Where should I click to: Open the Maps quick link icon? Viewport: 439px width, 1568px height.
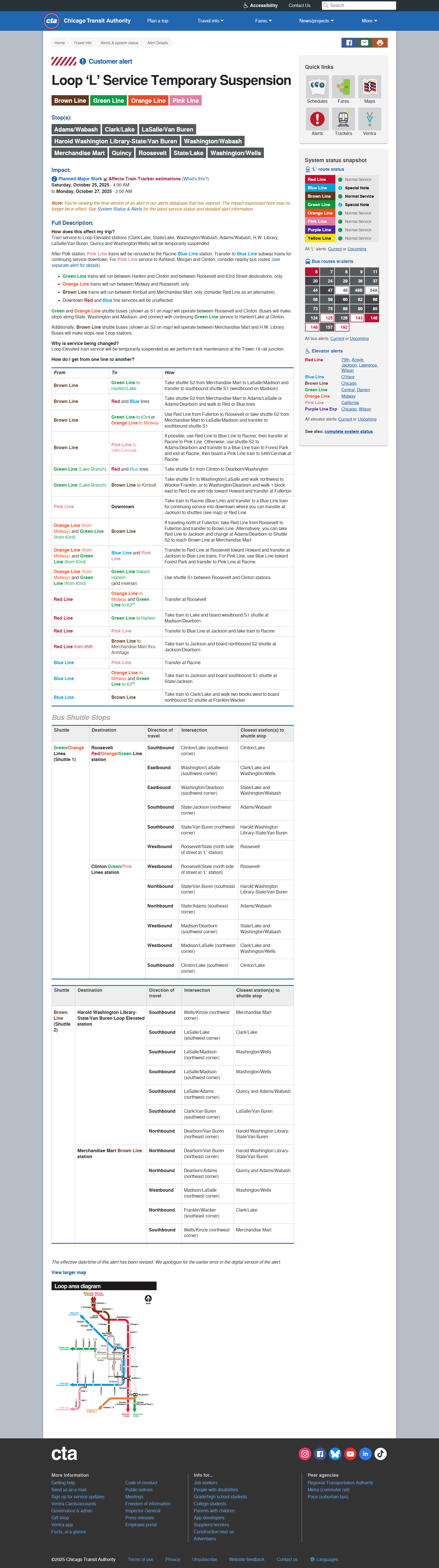click(x=370, y=87)
